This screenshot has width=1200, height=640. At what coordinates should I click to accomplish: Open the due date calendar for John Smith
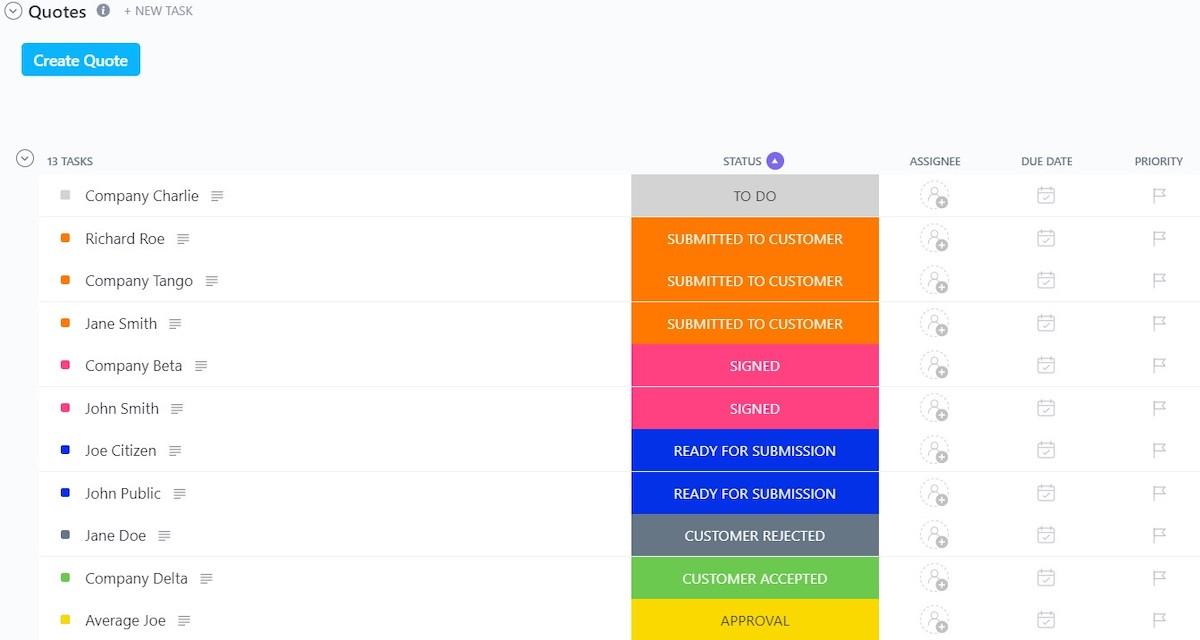tap(1046, 409)
